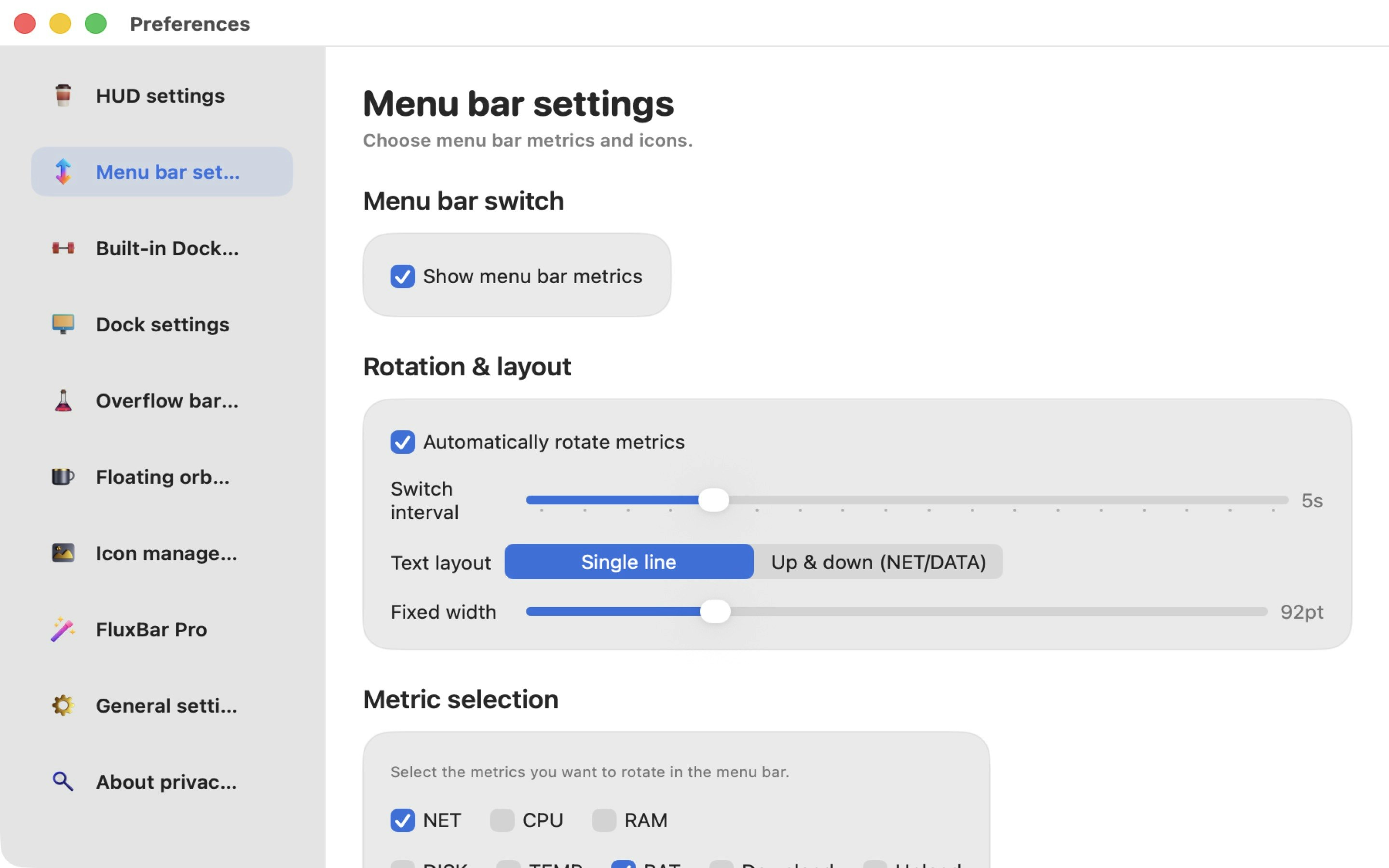The image size is (1389, 868).
Task: Disable Automatically rotate metrics checkbox
Action: [x=402, y=442]
